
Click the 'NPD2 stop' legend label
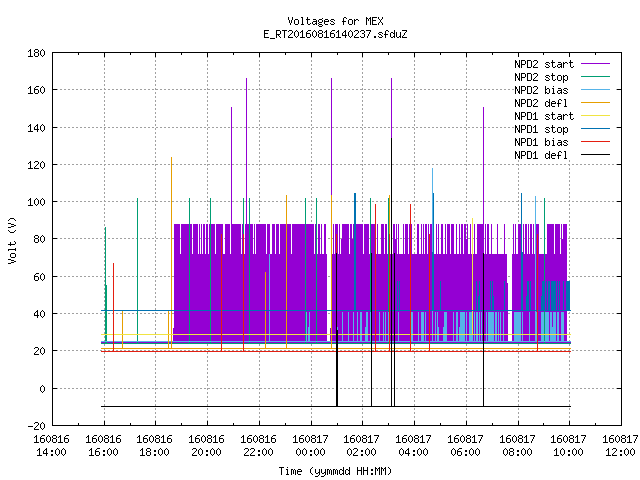(x=541, y=77)
